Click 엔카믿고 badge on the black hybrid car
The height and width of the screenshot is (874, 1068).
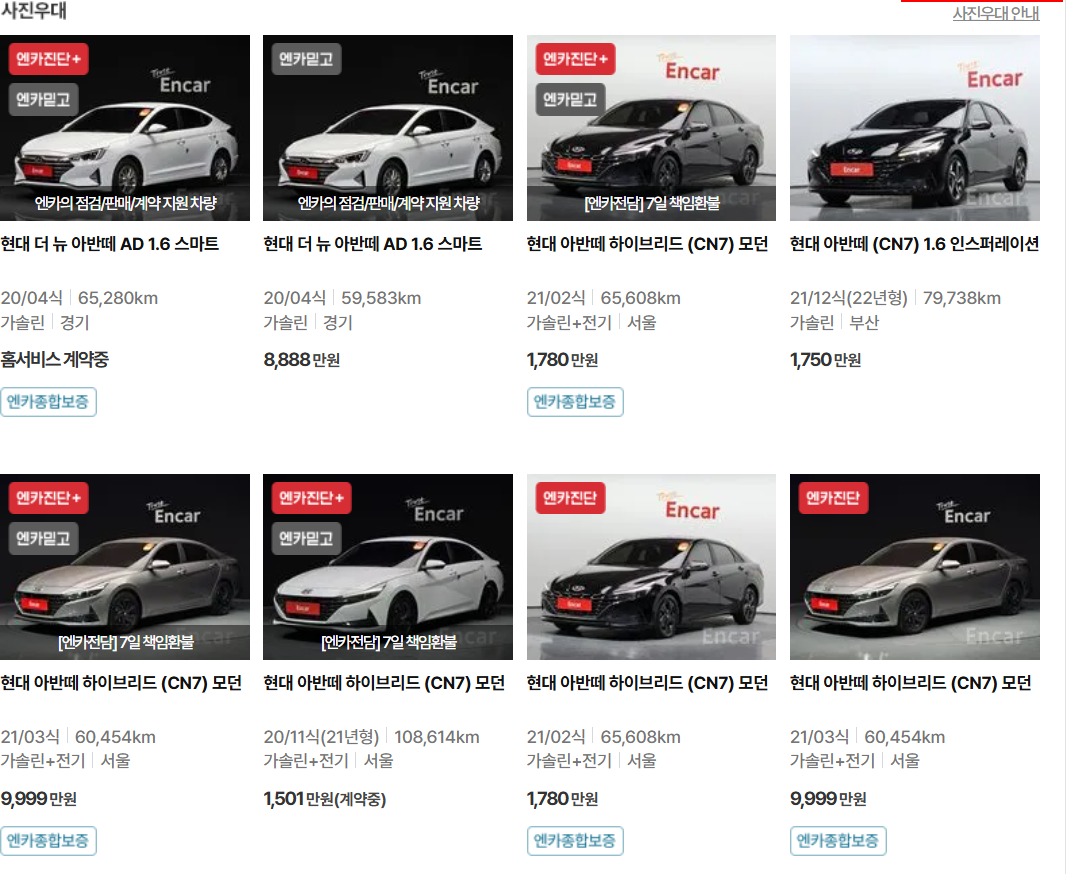point(570,99)
